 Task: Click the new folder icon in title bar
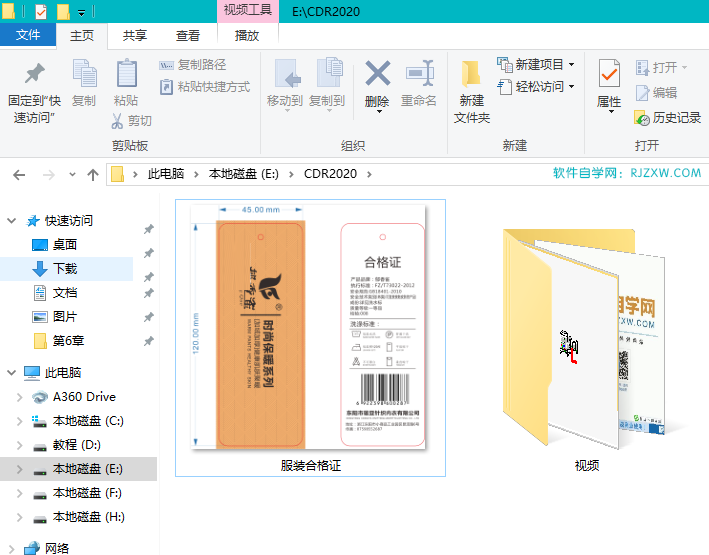click(x=63, y=11)
